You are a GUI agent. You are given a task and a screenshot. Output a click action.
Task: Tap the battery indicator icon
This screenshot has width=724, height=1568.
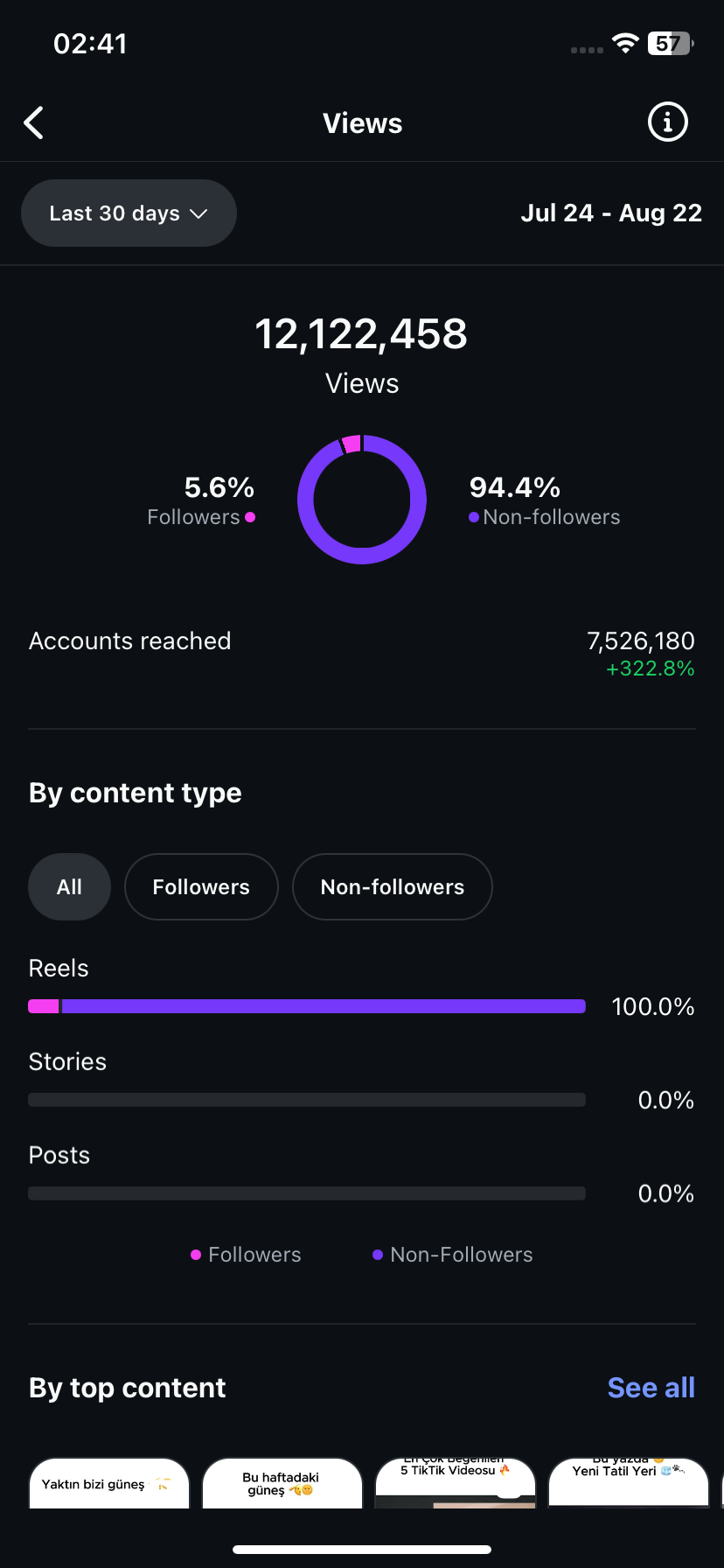point(670,44)
